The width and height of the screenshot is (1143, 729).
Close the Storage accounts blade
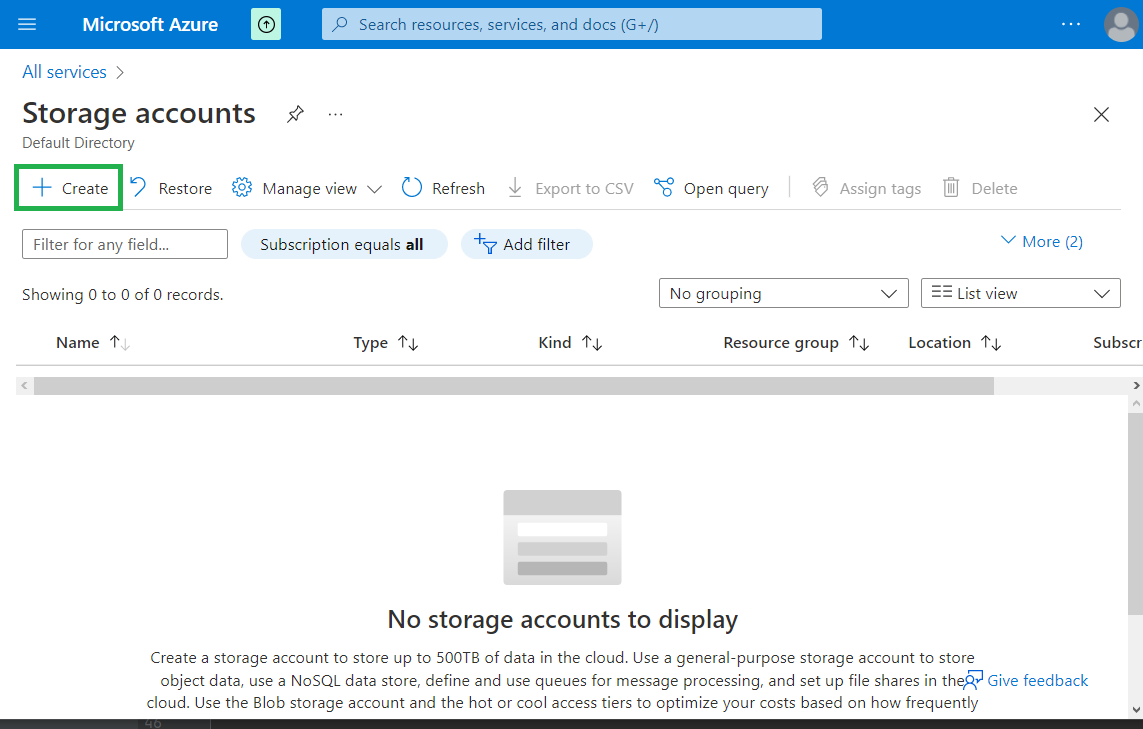point(1101,114)
